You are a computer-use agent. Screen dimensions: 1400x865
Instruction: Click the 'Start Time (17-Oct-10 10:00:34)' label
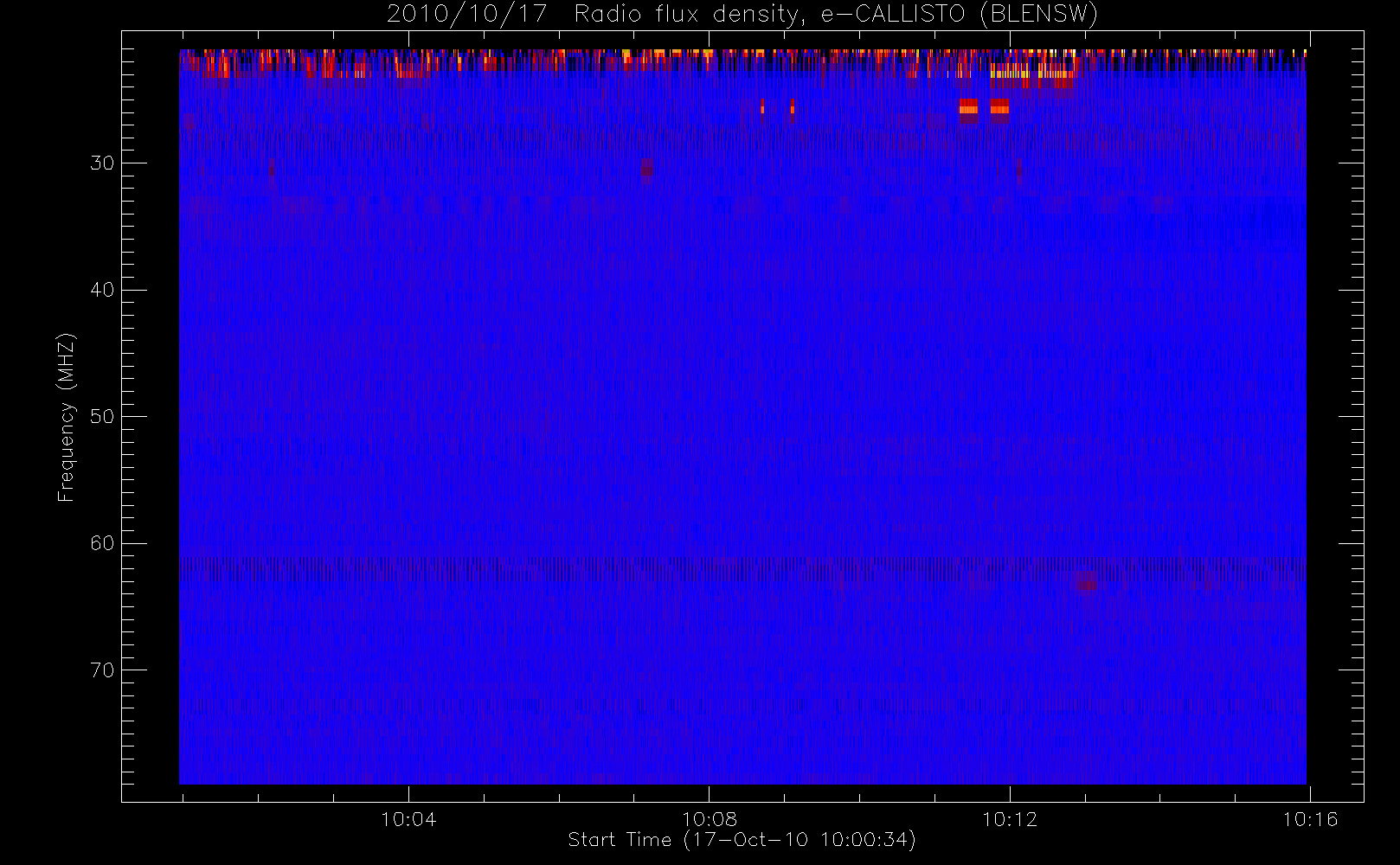click(x=742, y=840)
